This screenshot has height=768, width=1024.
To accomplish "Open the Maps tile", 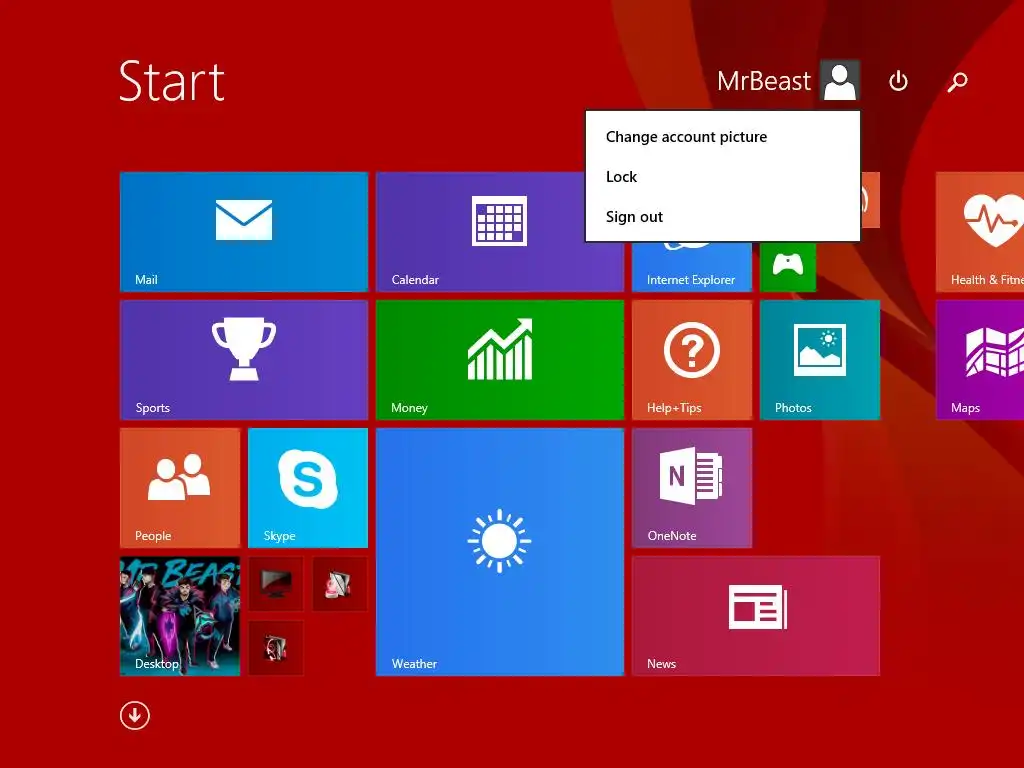I will 980,360.
